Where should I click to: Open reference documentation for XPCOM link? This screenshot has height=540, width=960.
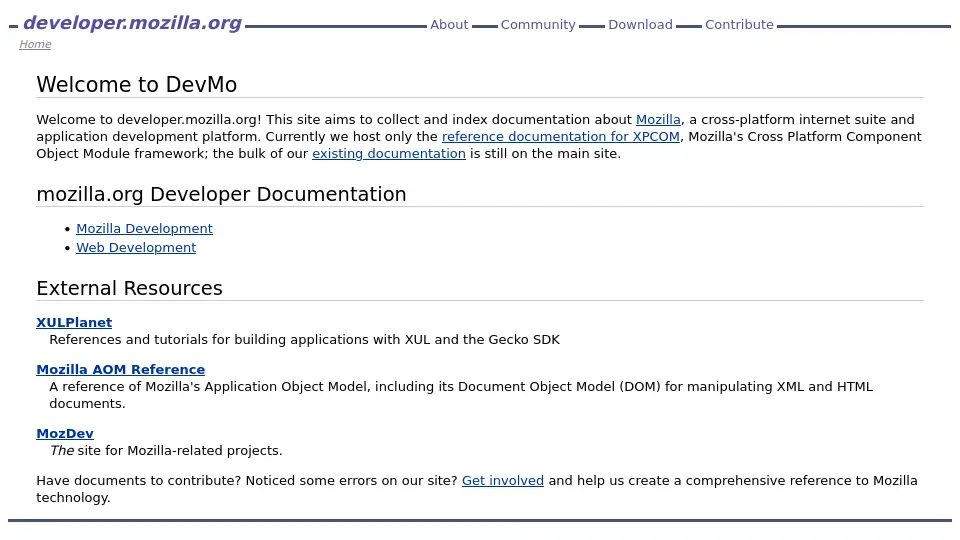[x=560, y=137]
